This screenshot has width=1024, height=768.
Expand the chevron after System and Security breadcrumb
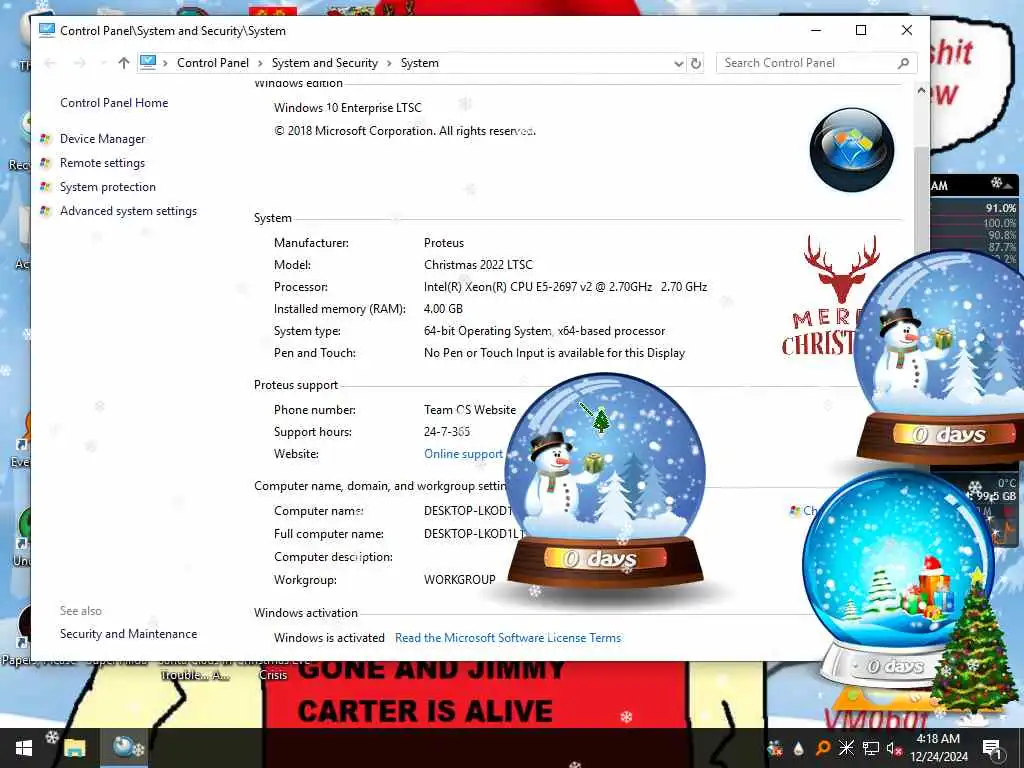click(389, 63)
